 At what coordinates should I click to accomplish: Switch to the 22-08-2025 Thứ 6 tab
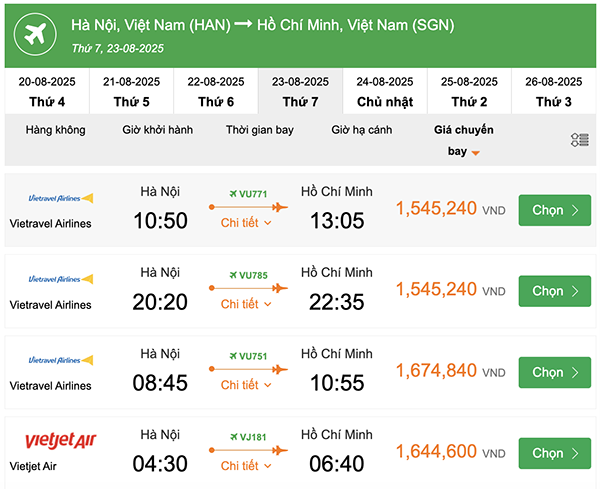216,91
